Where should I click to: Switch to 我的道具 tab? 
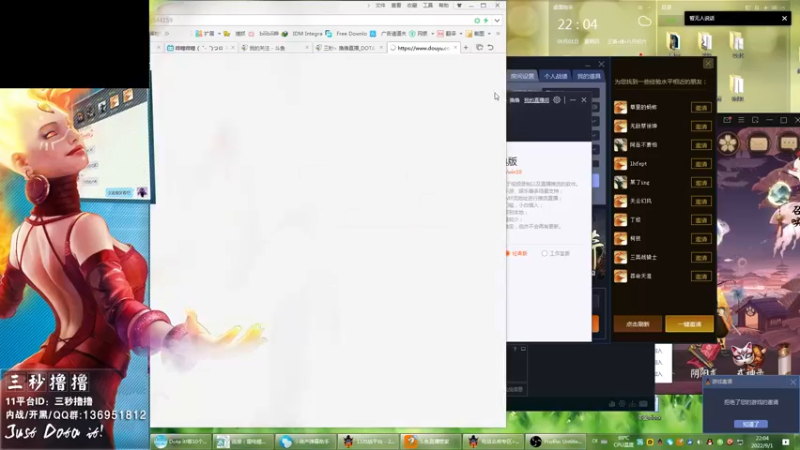click(588, 76)
